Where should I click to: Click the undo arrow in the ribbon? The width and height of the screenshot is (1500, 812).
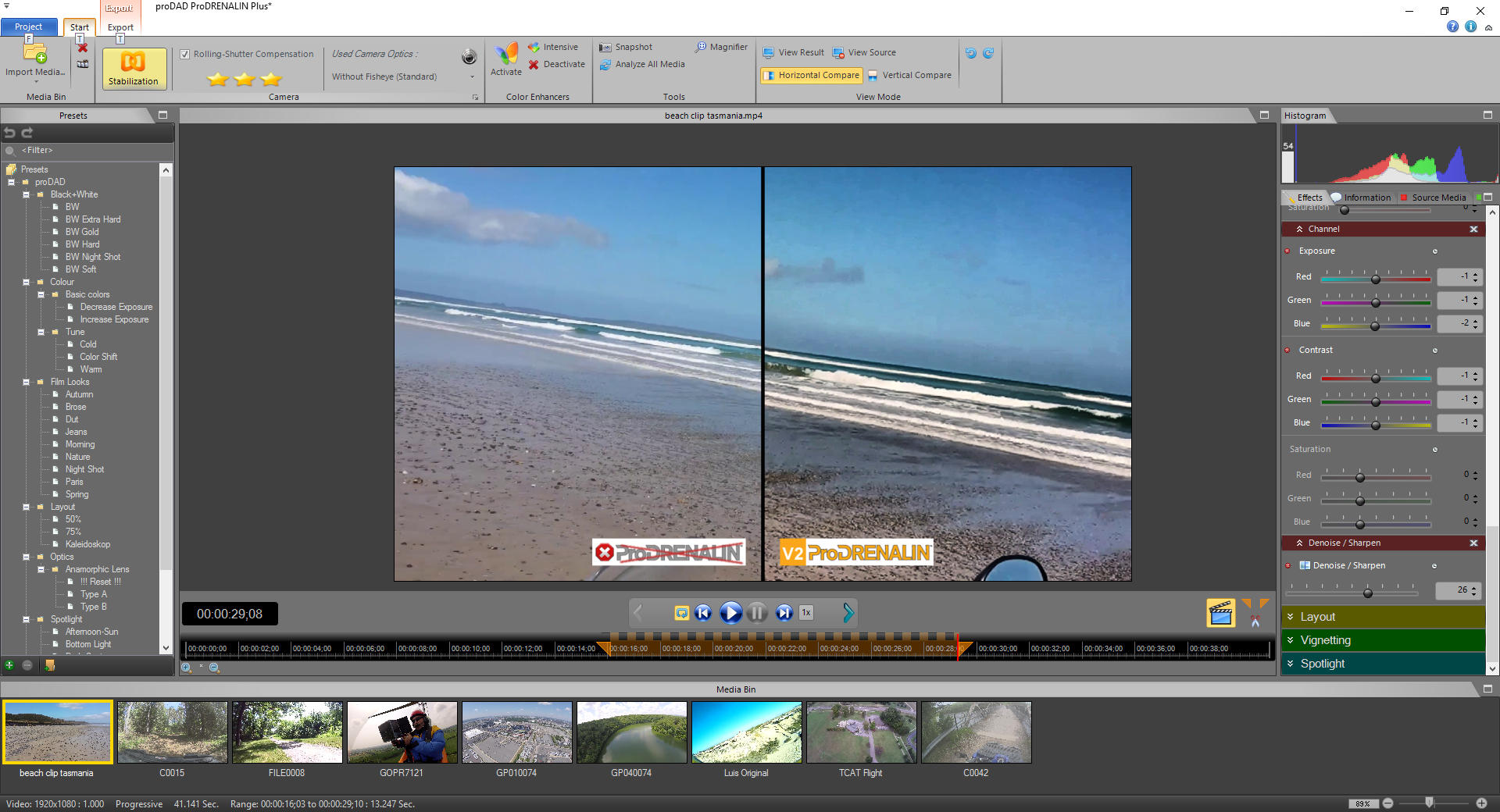click(x=970, y=53)
